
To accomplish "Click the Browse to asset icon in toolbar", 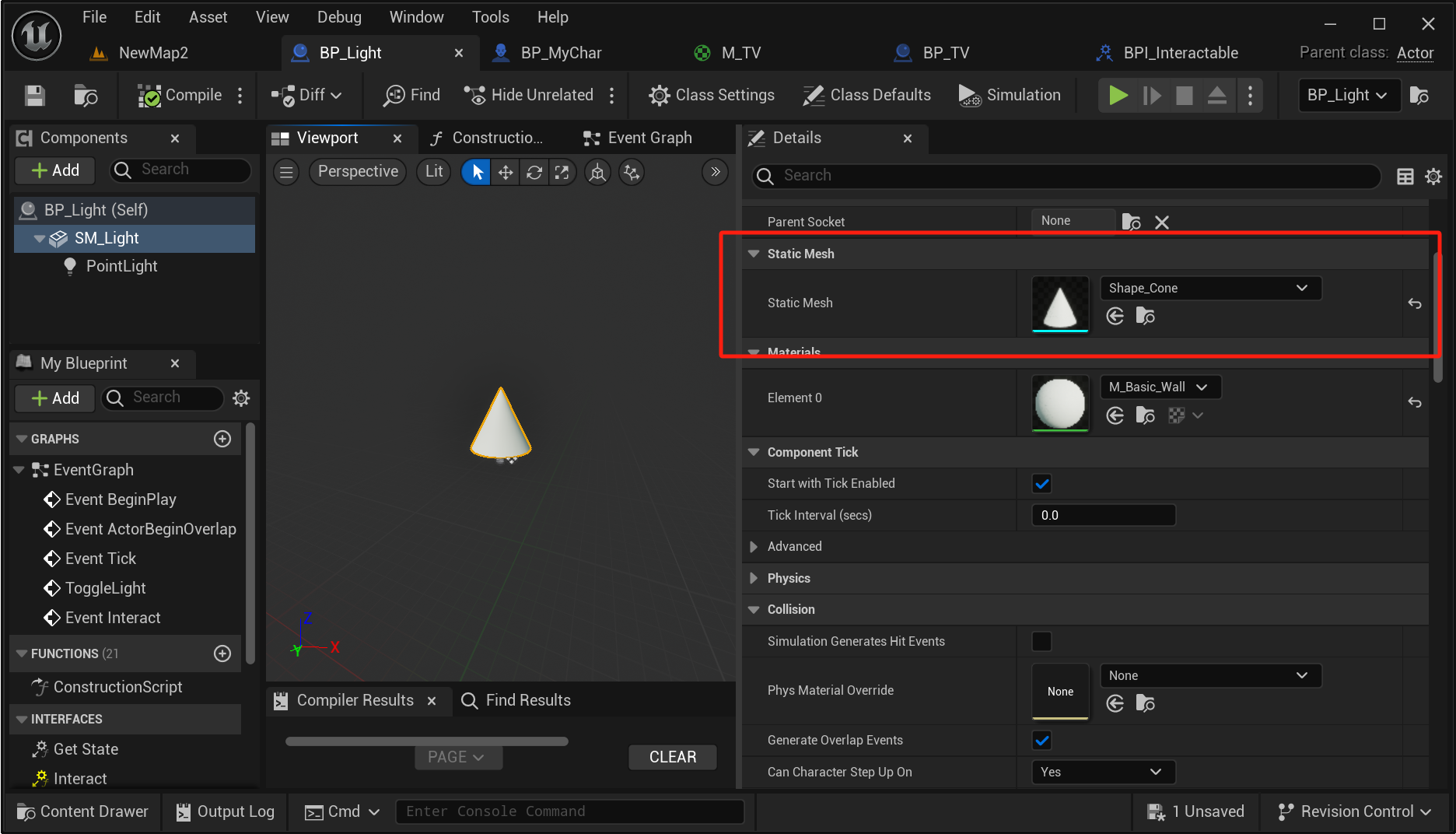I will [x=85, y=95].
